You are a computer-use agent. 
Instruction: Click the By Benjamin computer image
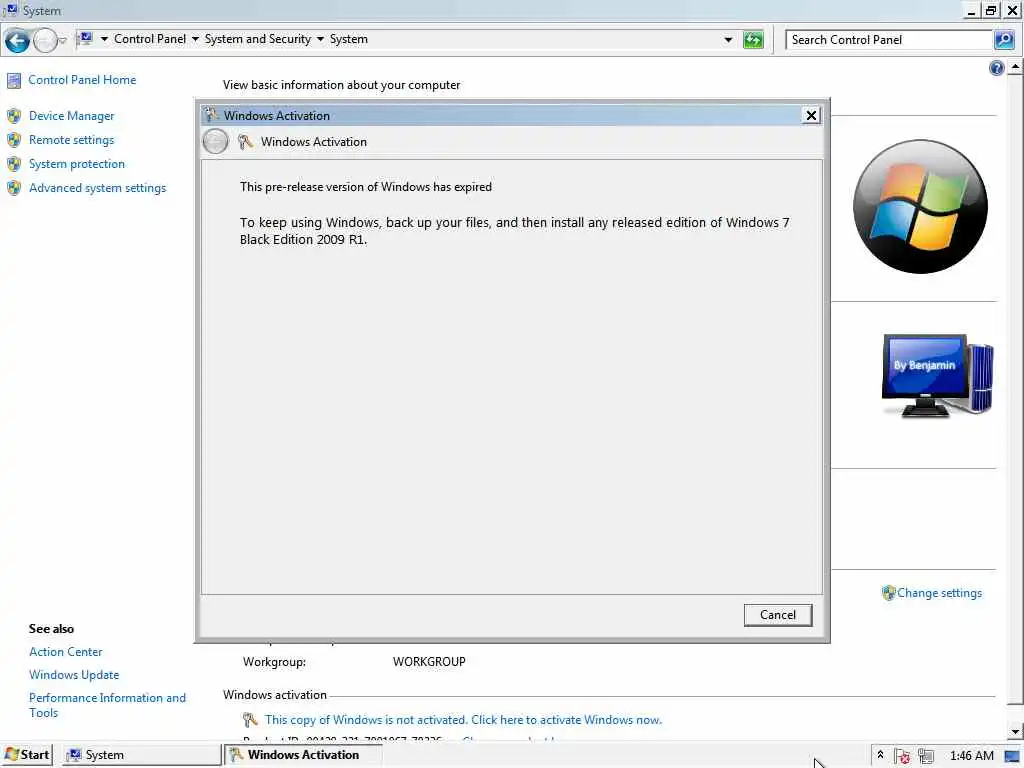click(x=937, y=376)
